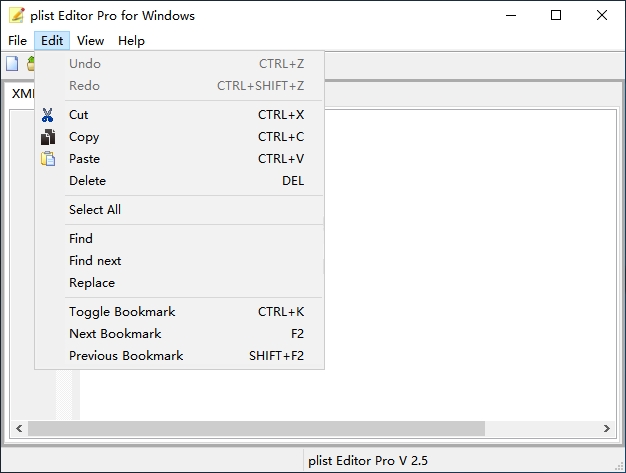
Task: Select the Find menu item
Action: (179, 239)
